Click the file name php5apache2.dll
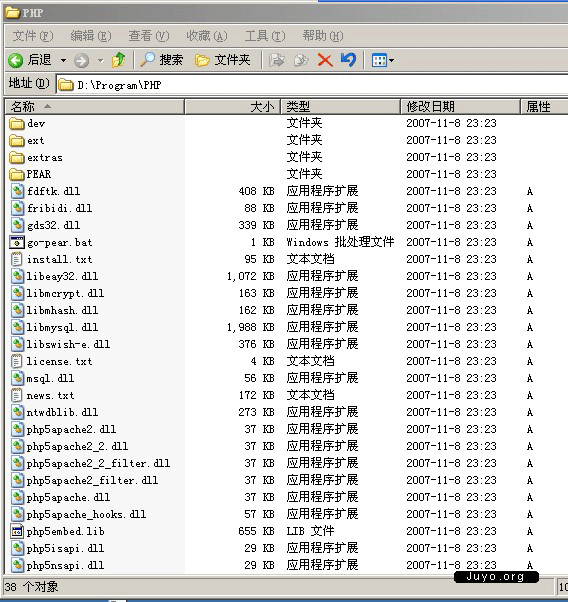This screenshot has width=568, height=602. click(71, 429)
